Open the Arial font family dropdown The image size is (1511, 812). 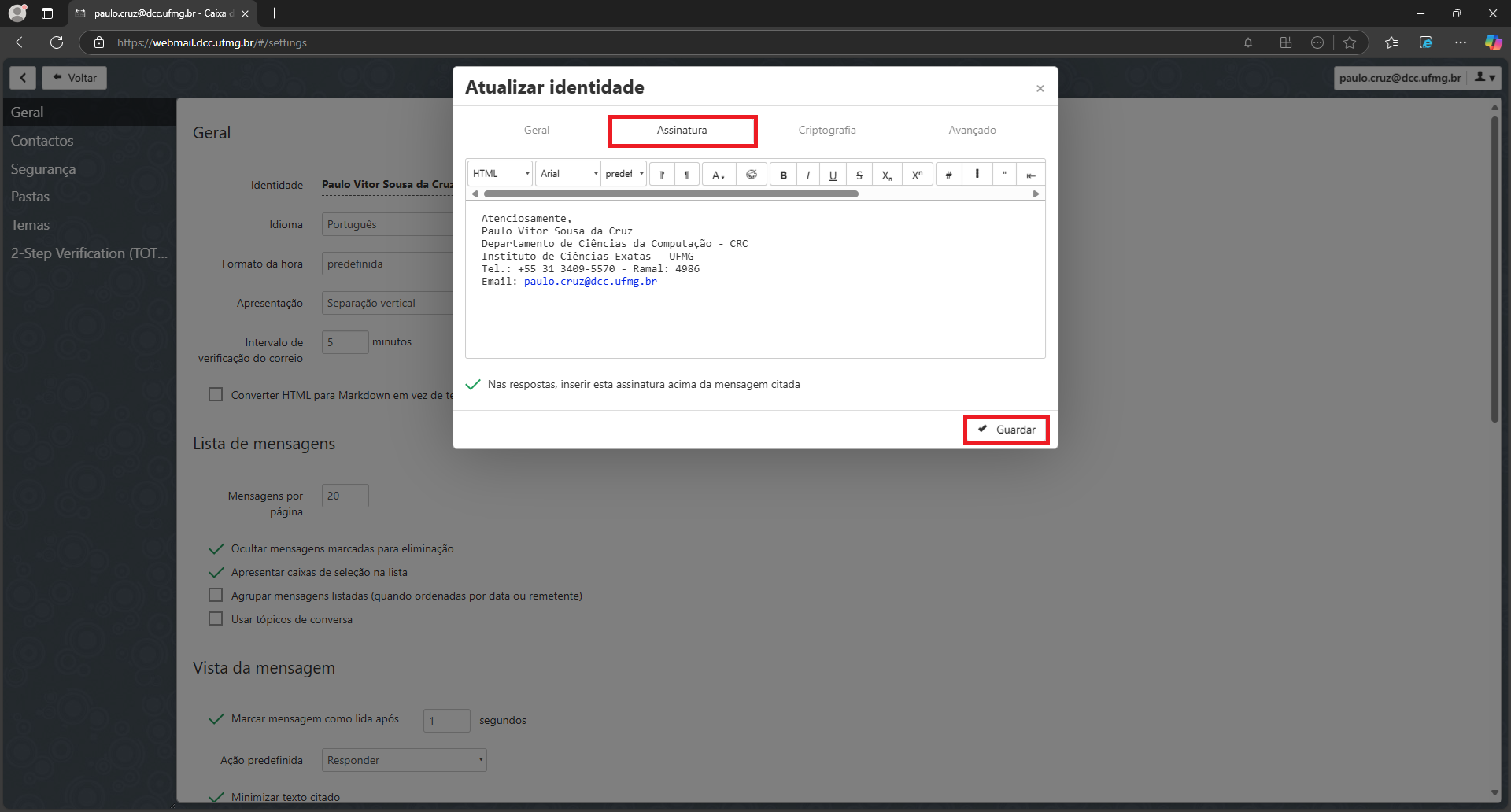[568, 174]
